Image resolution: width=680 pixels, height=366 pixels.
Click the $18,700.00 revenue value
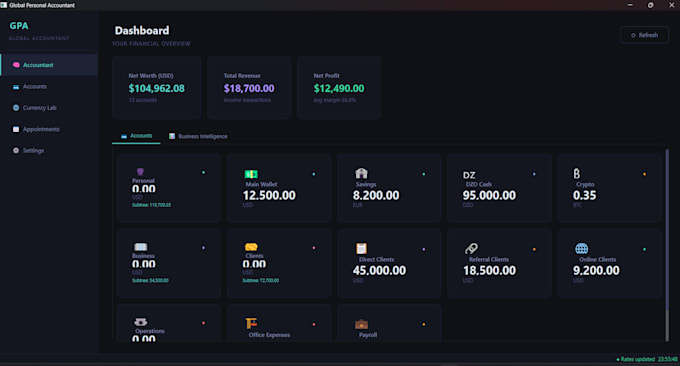pyautogui.click(x=249, y=88)
